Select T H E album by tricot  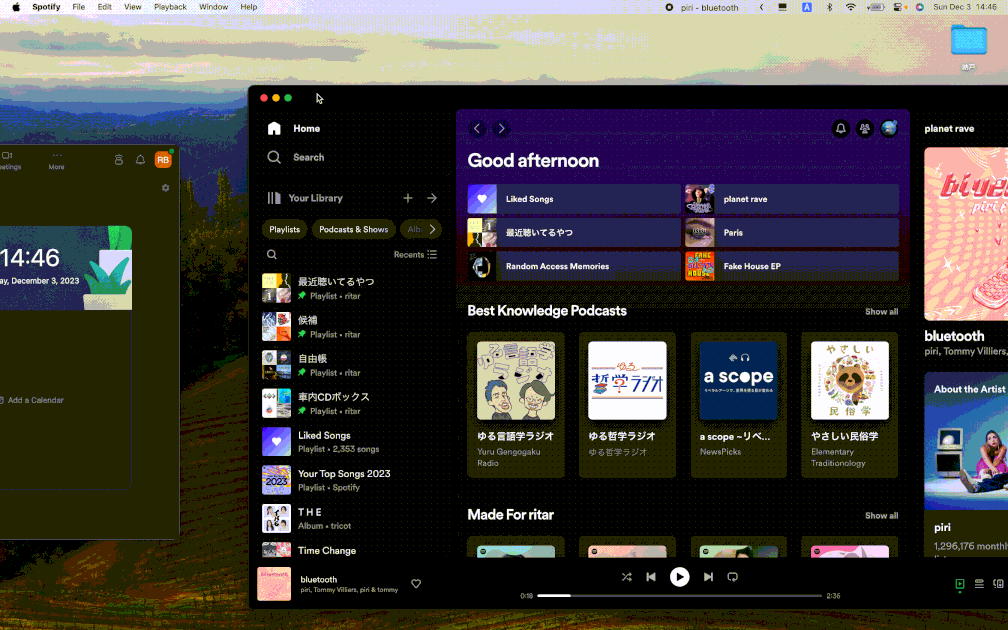pos(350,519)
